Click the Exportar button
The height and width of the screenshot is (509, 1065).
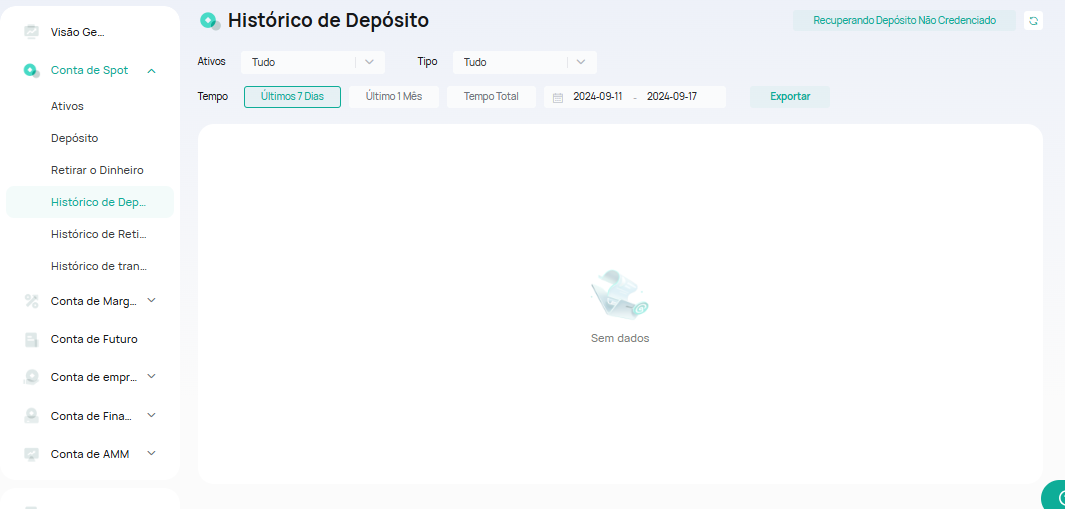click(x=790, y=97)
